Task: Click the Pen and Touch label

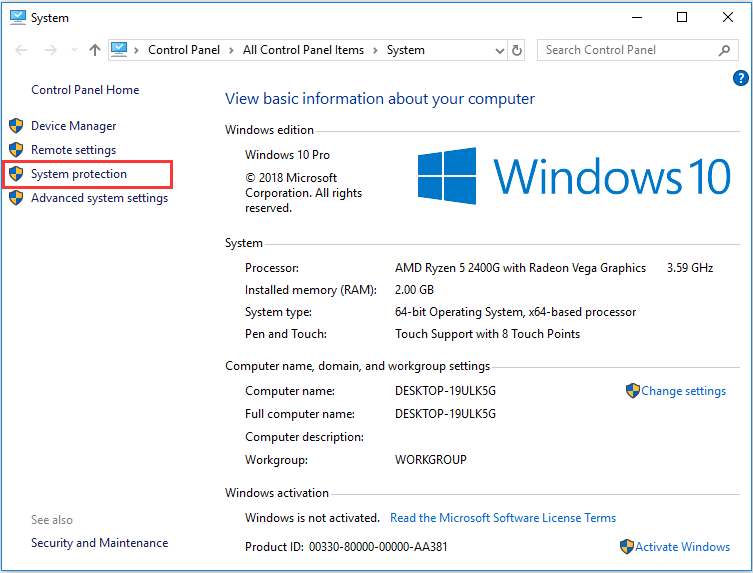Action: [286, 334]
